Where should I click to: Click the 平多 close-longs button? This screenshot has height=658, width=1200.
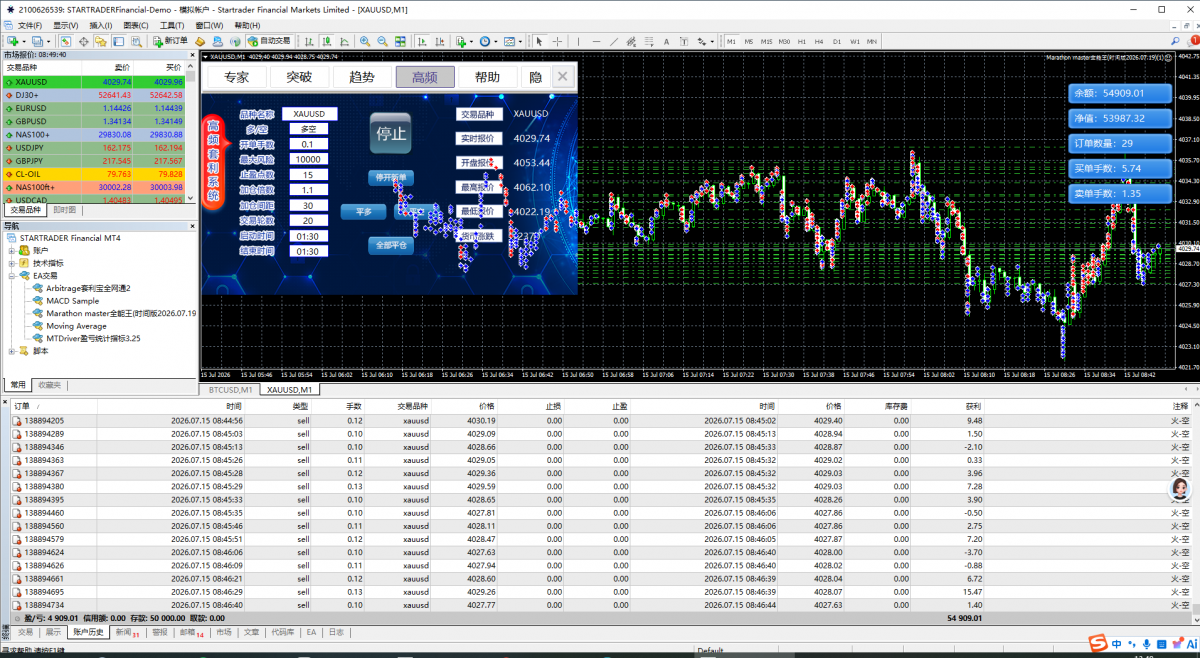364,211
